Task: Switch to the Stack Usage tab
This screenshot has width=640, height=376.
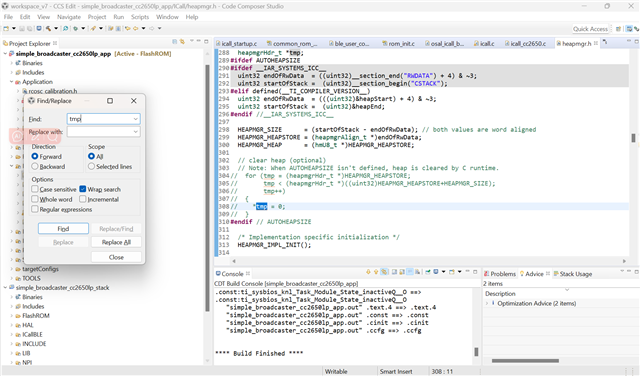Action: pos(572,274)
